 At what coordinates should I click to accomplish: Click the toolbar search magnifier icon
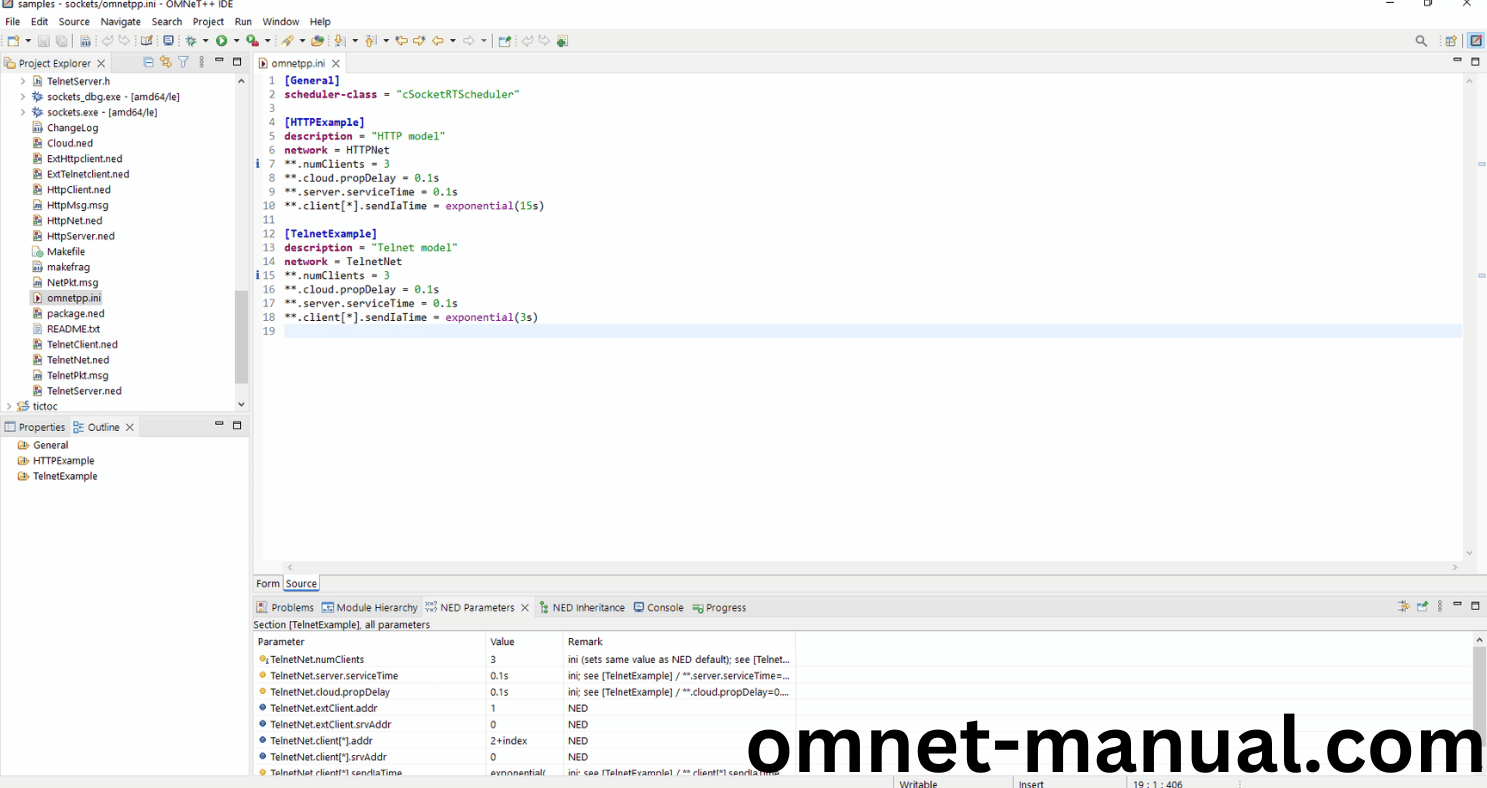pos(1421,41)
